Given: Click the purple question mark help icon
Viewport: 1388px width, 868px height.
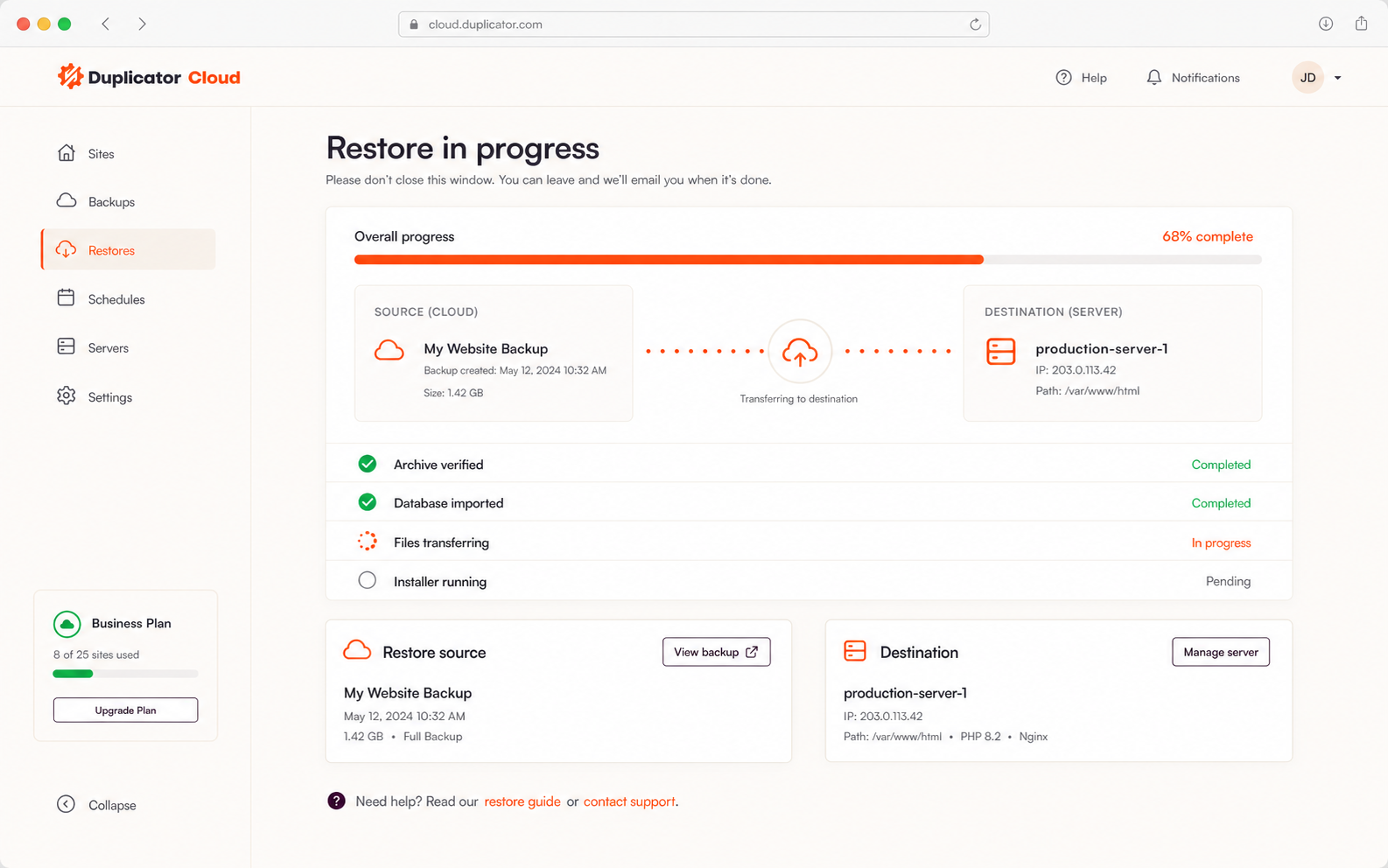Looking at the screenshot, I should [336, 801].
